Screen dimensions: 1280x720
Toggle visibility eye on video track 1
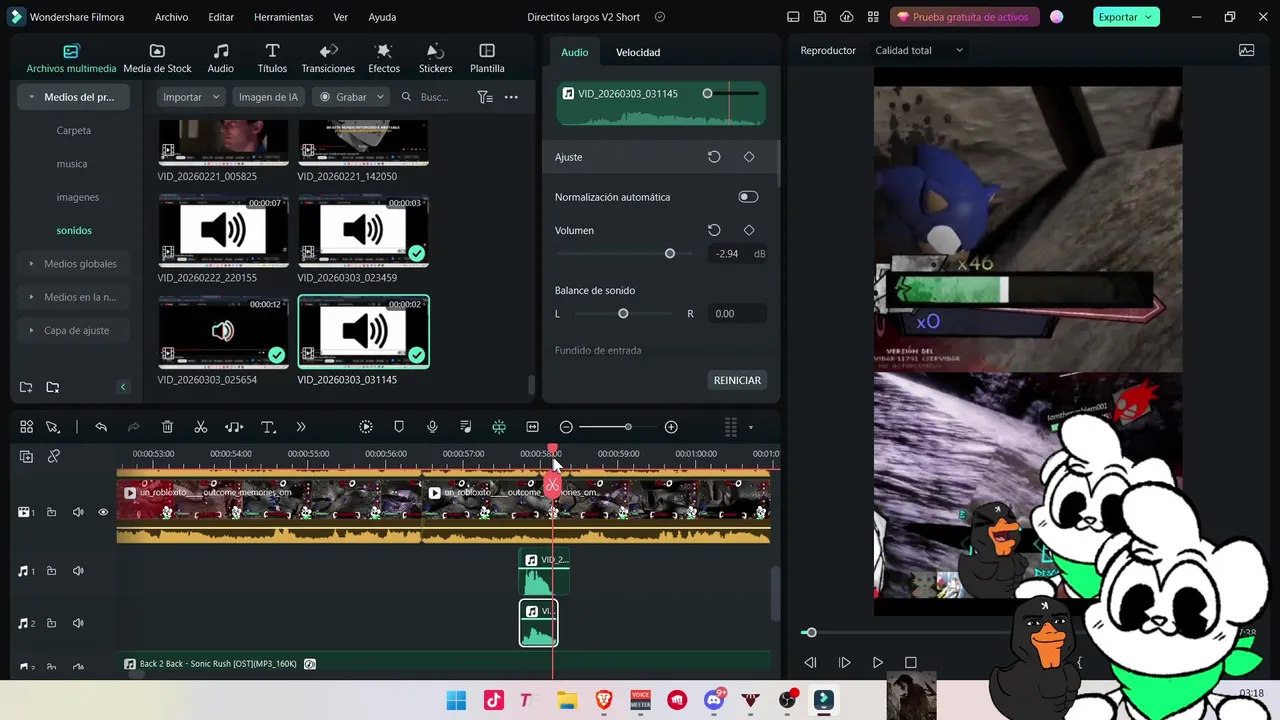pyautogui.click(x=103, y=512)
